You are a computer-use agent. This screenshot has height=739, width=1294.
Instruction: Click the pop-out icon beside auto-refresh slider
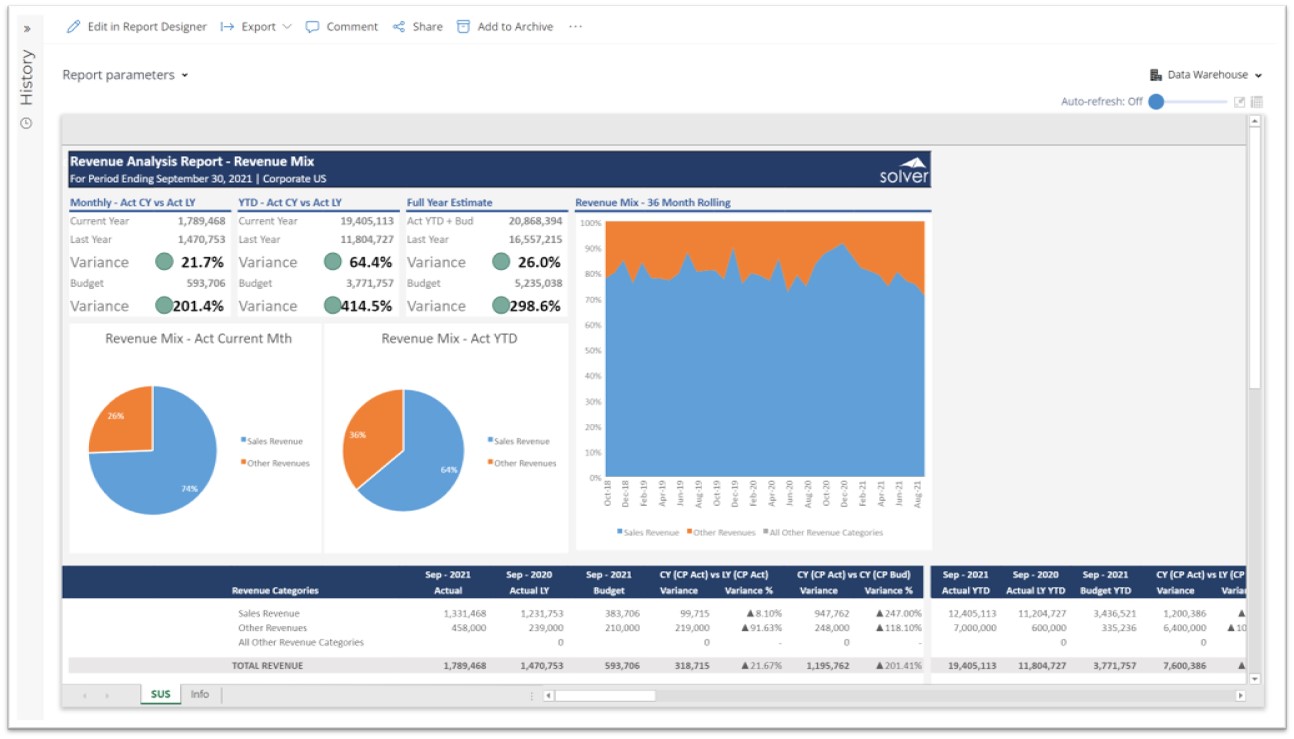[1240, 102]
